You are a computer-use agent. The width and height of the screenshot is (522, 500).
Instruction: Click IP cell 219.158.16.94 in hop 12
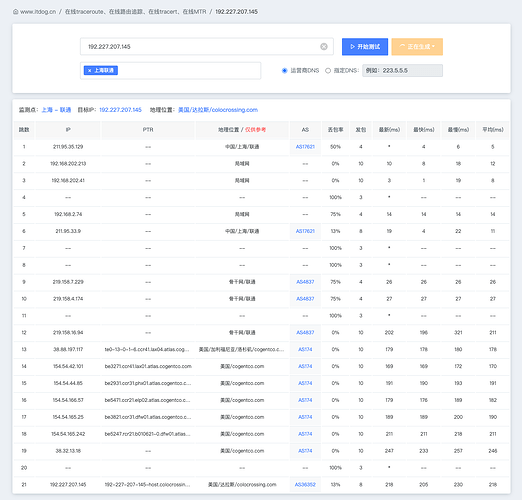pyautogui.click(x=68, y=332)
